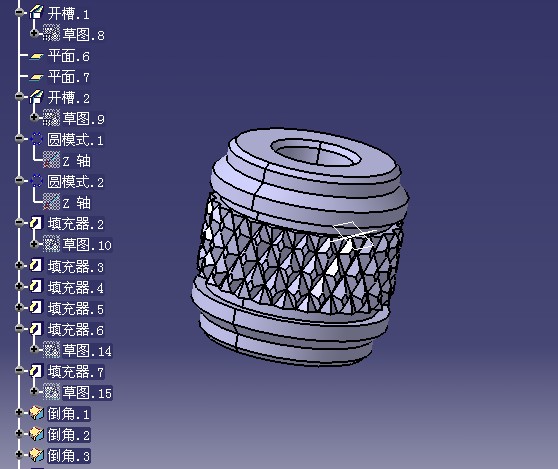This screenshot has height=469, width=558.
Task: Click the 草图.10 label text
Action: [x=87, y=245]
